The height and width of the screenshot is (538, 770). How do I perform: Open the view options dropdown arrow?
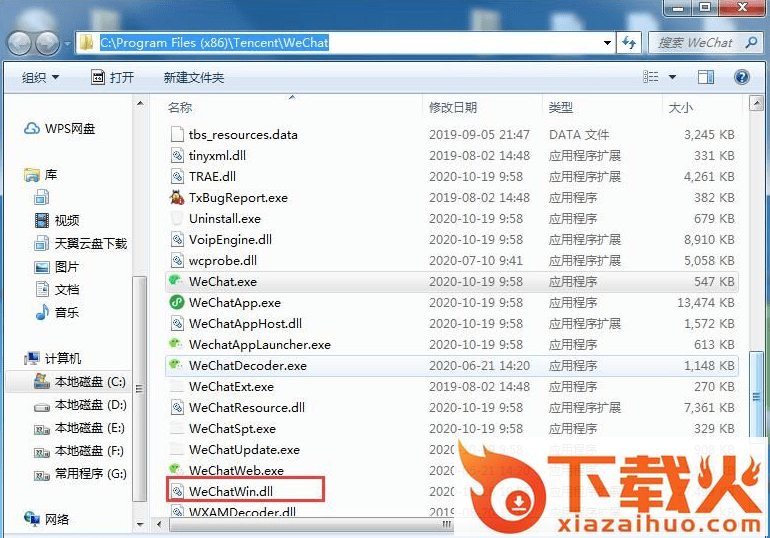pyautogui.click(x=672, y=77)
